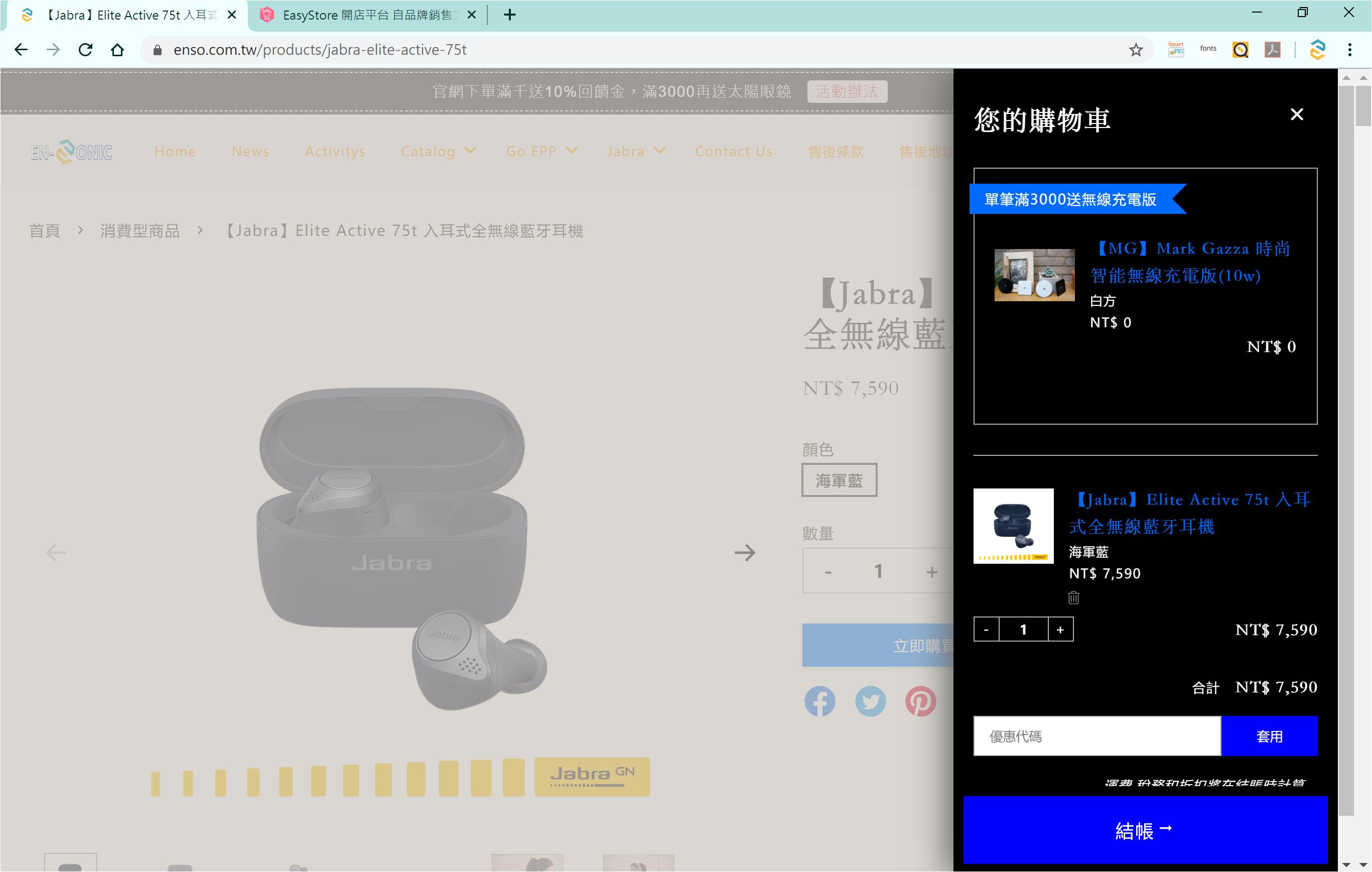Proceed to checkout via 結帳 button
This screenshot has width=1372, height=872.
coord(1145,831)
